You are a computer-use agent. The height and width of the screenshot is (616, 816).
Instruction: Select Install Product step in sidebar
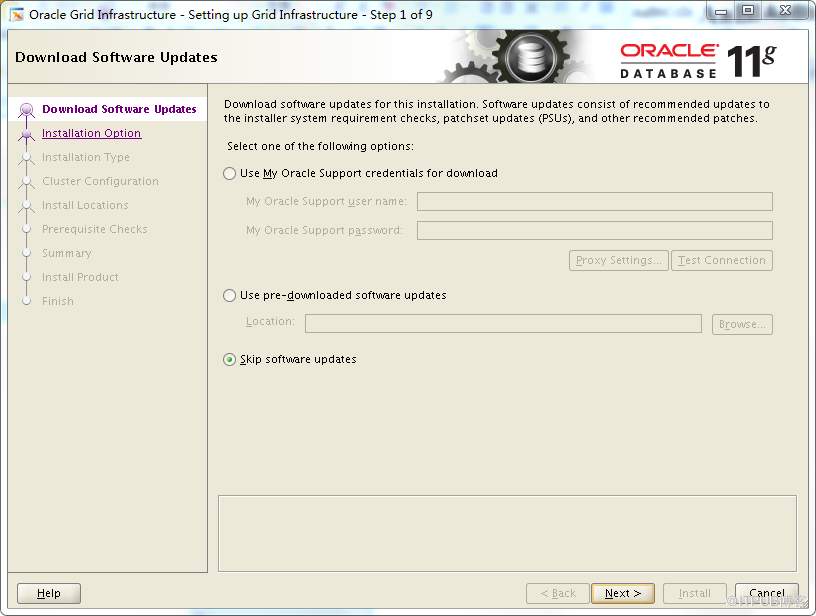point(80,277)
